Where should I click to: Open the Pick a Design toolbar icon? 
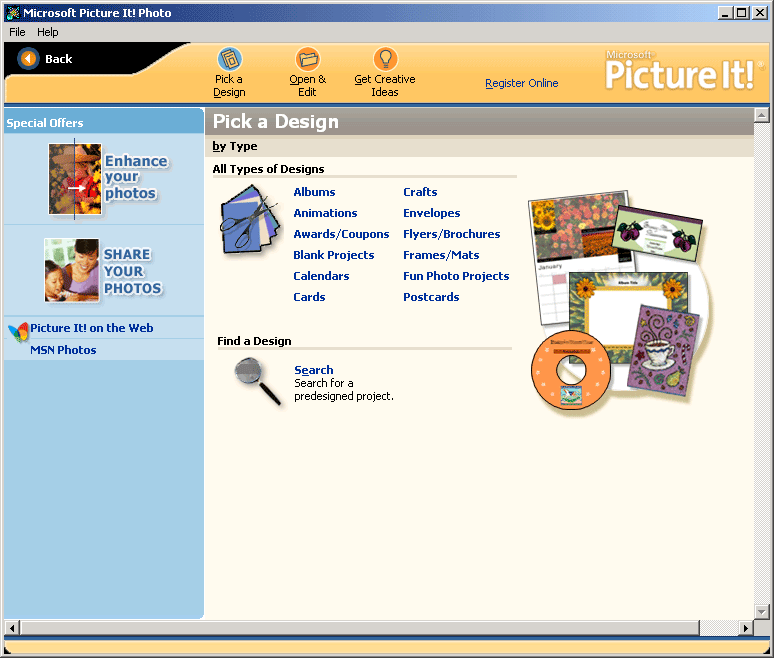(229, 59)
